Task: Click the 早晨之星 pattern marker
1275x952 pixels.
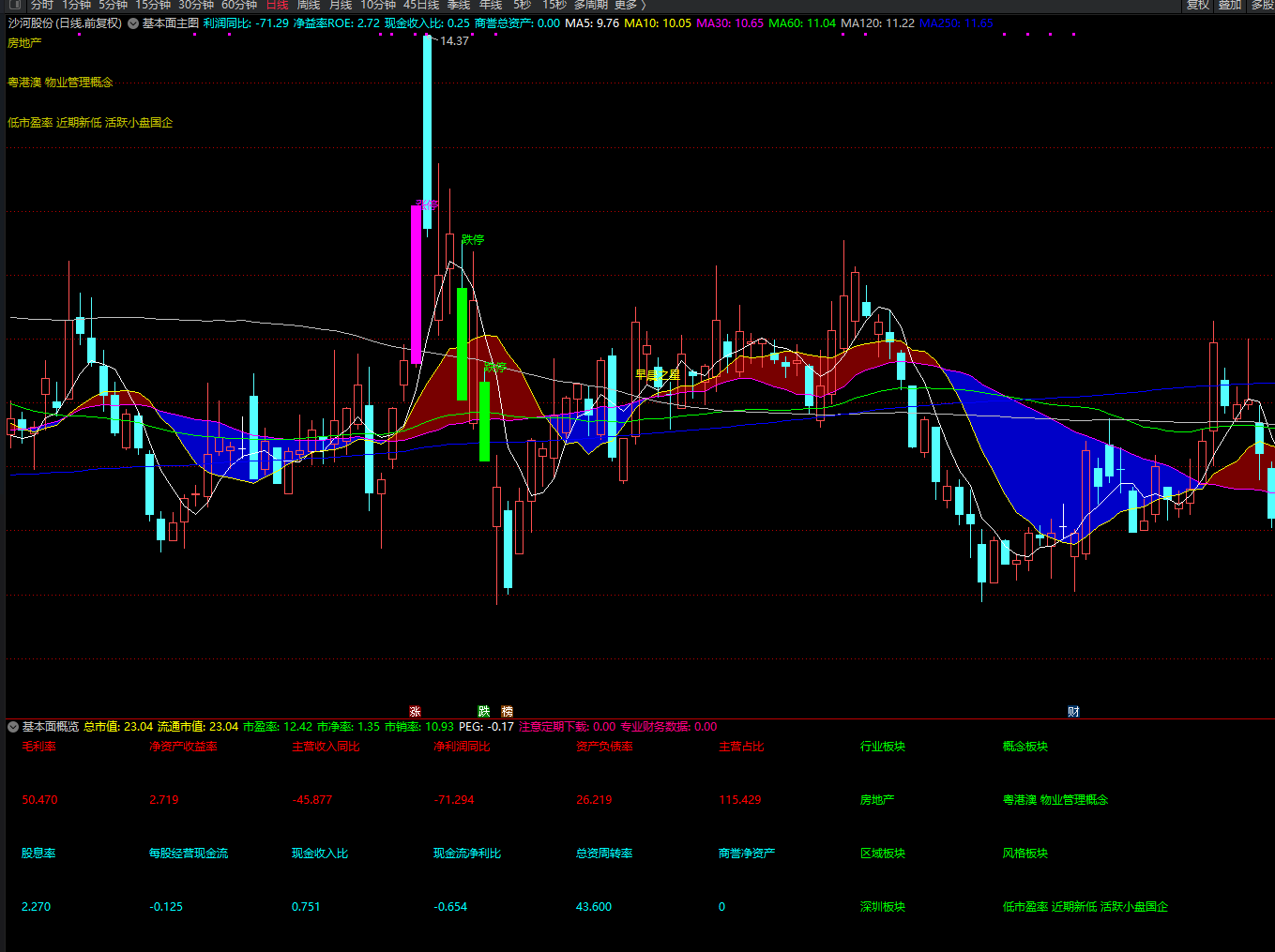Action: [x=658, y=375]
